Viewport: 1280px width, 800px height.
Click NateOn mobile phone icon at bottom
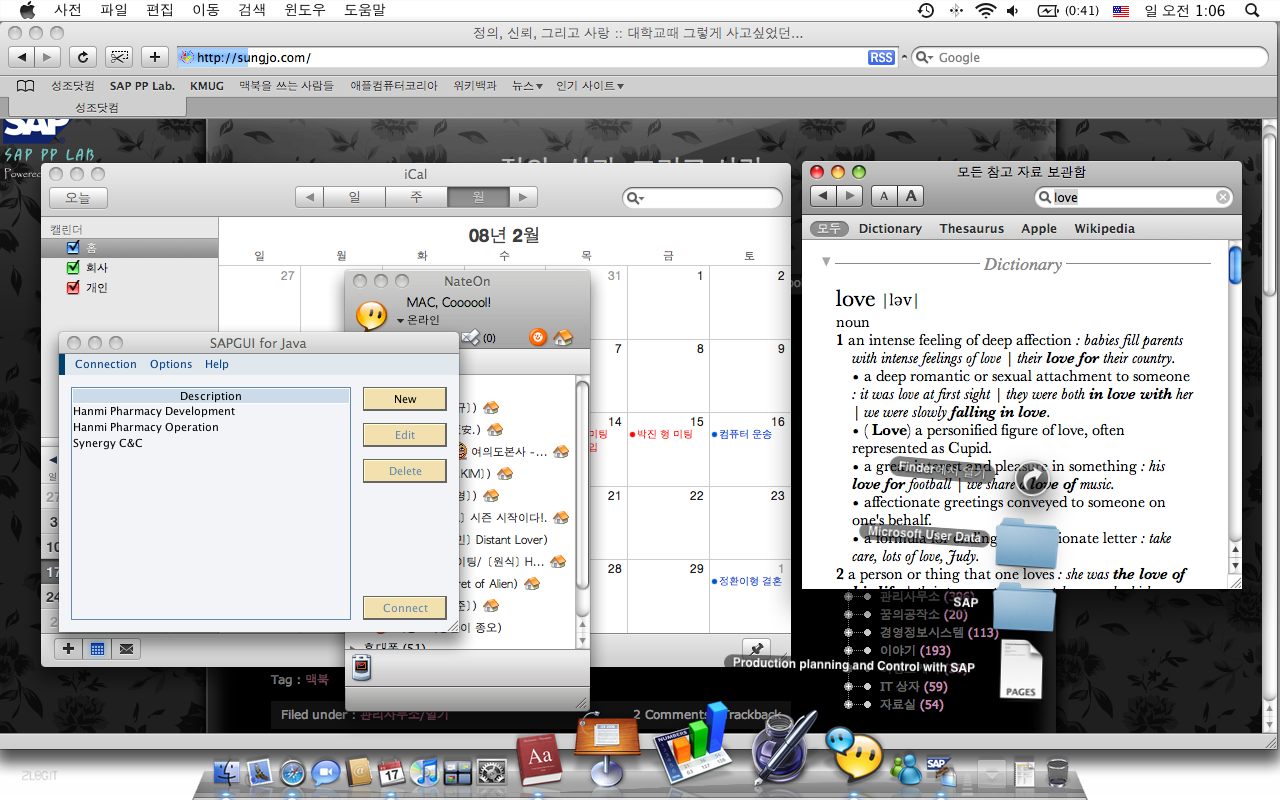(362, 667)
